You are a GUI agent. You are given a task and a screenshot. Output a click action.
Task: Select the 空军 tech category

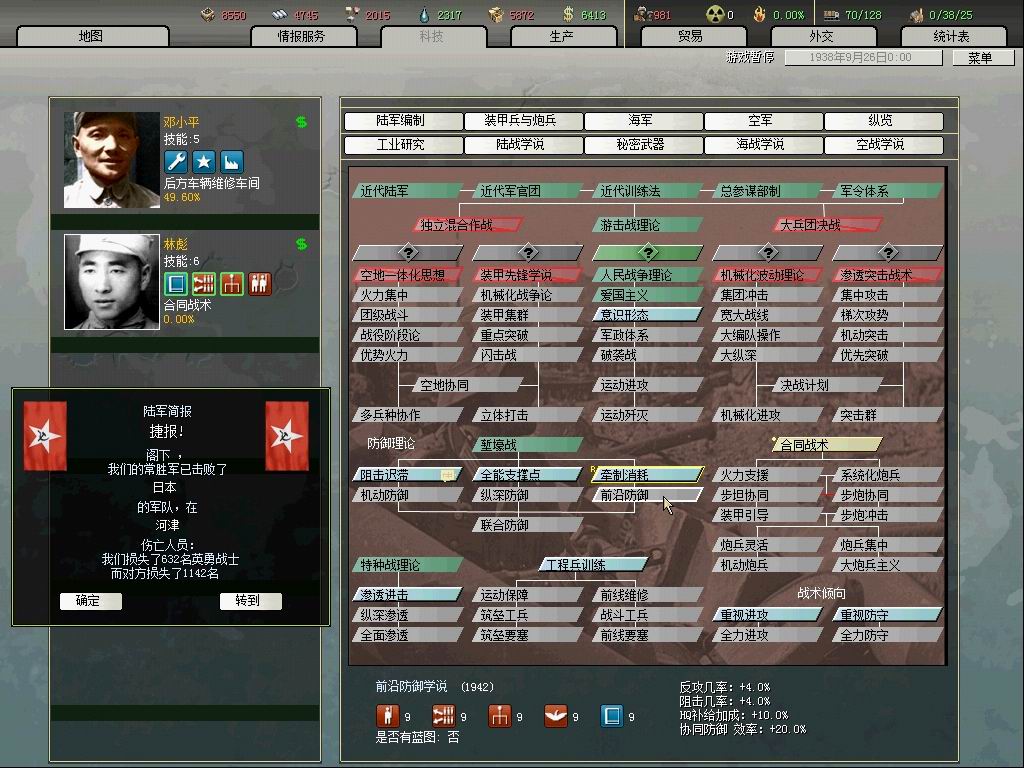coord(764,121)
